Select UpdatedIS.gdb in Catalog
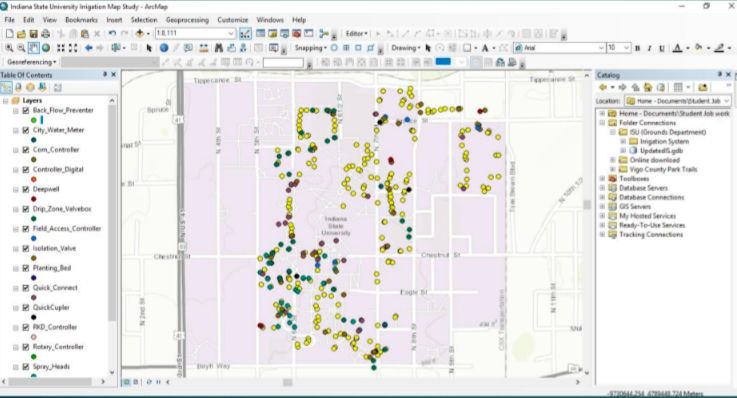 [661, 151]
